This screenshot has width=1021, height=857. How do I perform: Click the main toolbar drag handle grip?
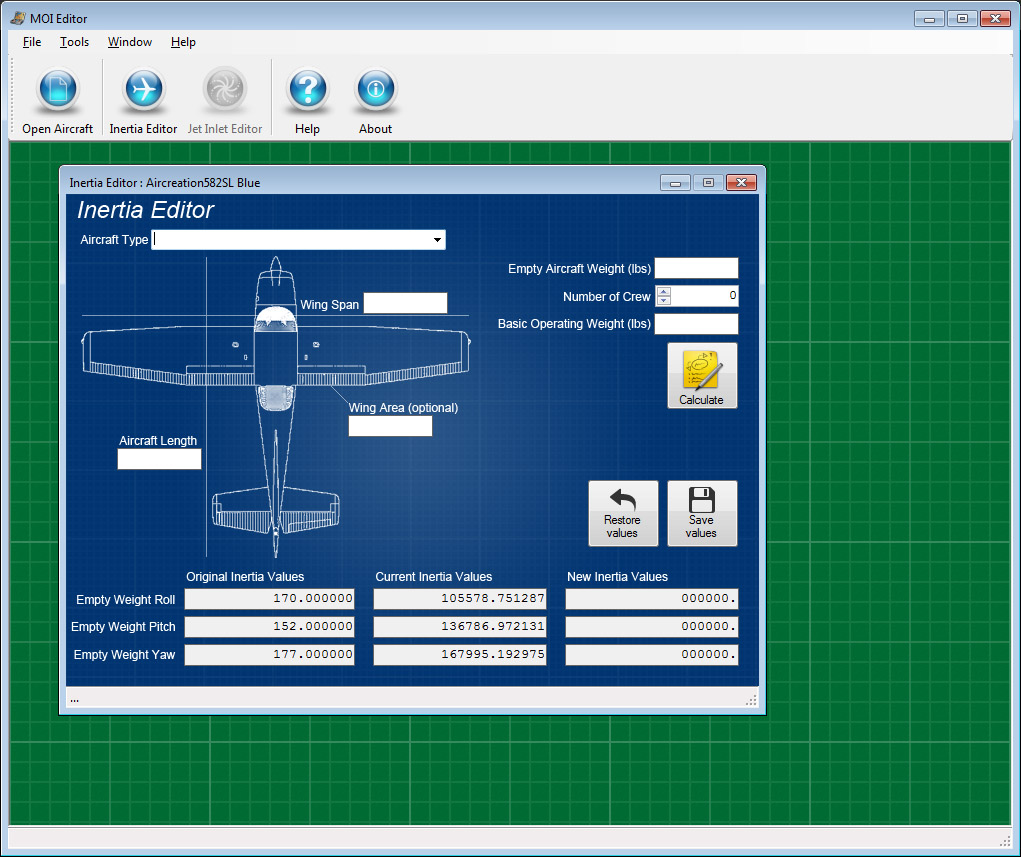[12, 97]
